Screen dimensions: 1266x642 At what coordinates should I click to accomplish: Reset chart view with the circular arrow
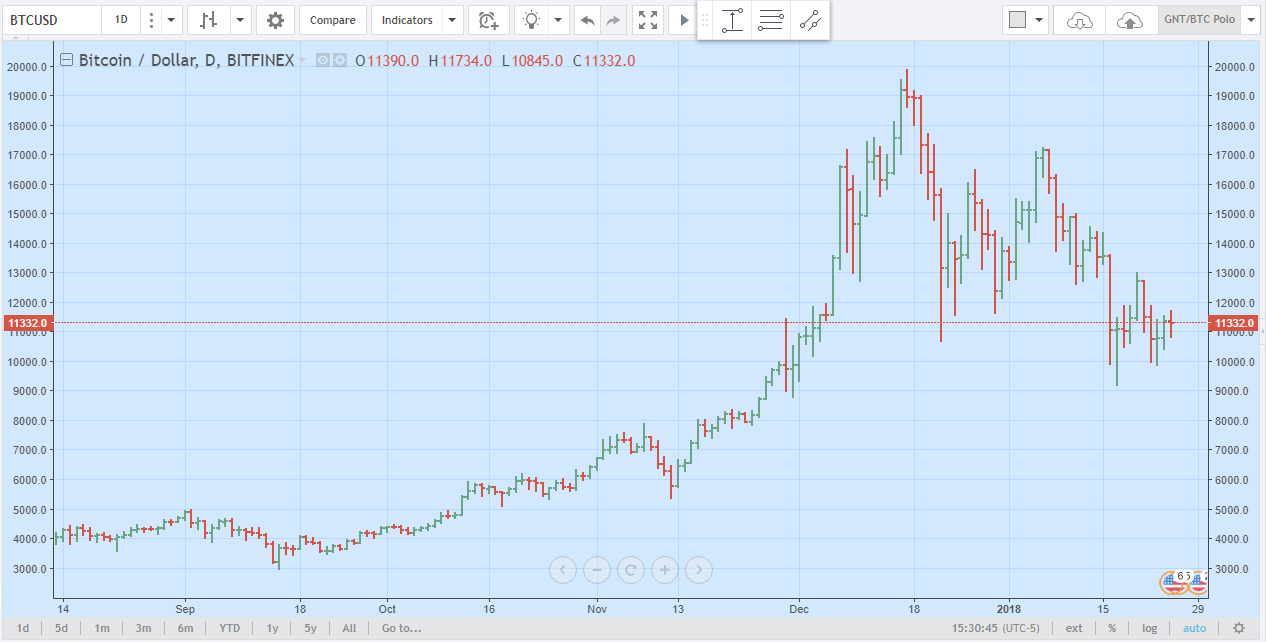point(631,570)
